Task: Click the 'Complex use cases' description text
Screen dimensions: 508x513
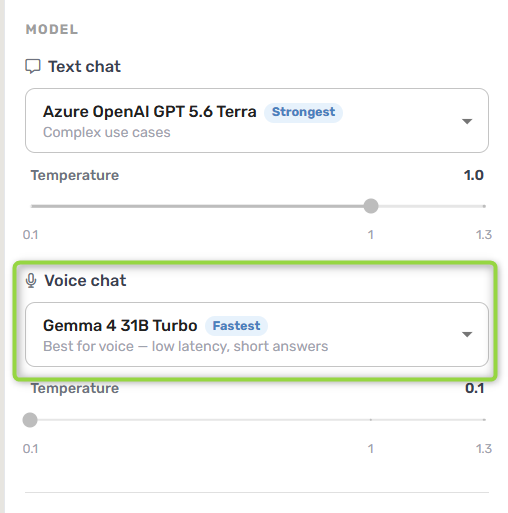Action: 107,133
